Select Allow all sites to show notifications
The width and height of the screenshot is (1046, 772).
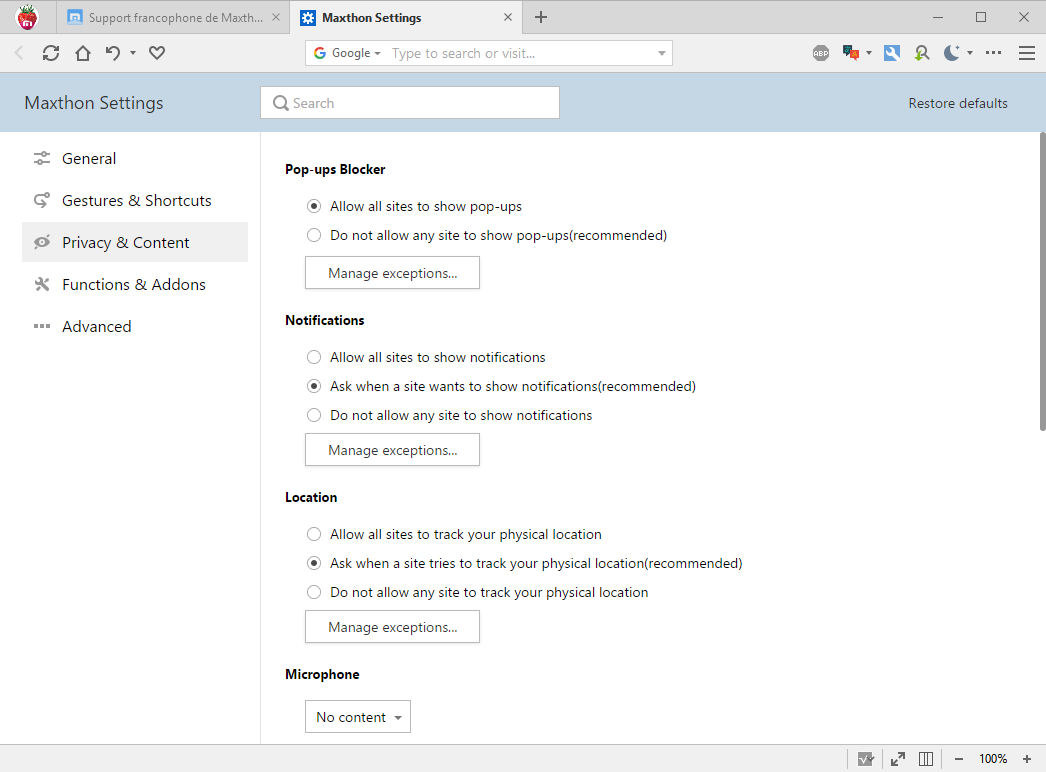point(314,357)
